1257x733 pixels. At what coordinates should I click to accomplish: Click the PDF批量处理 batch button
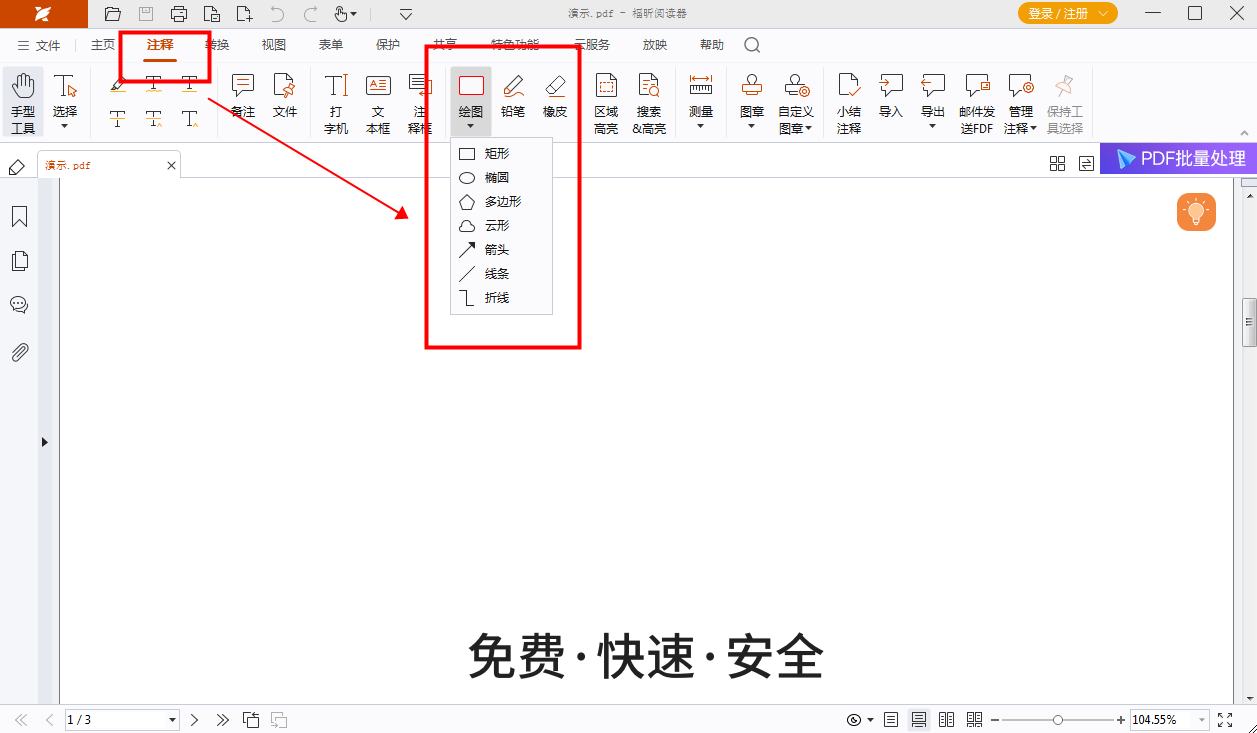coord(1178,158)
